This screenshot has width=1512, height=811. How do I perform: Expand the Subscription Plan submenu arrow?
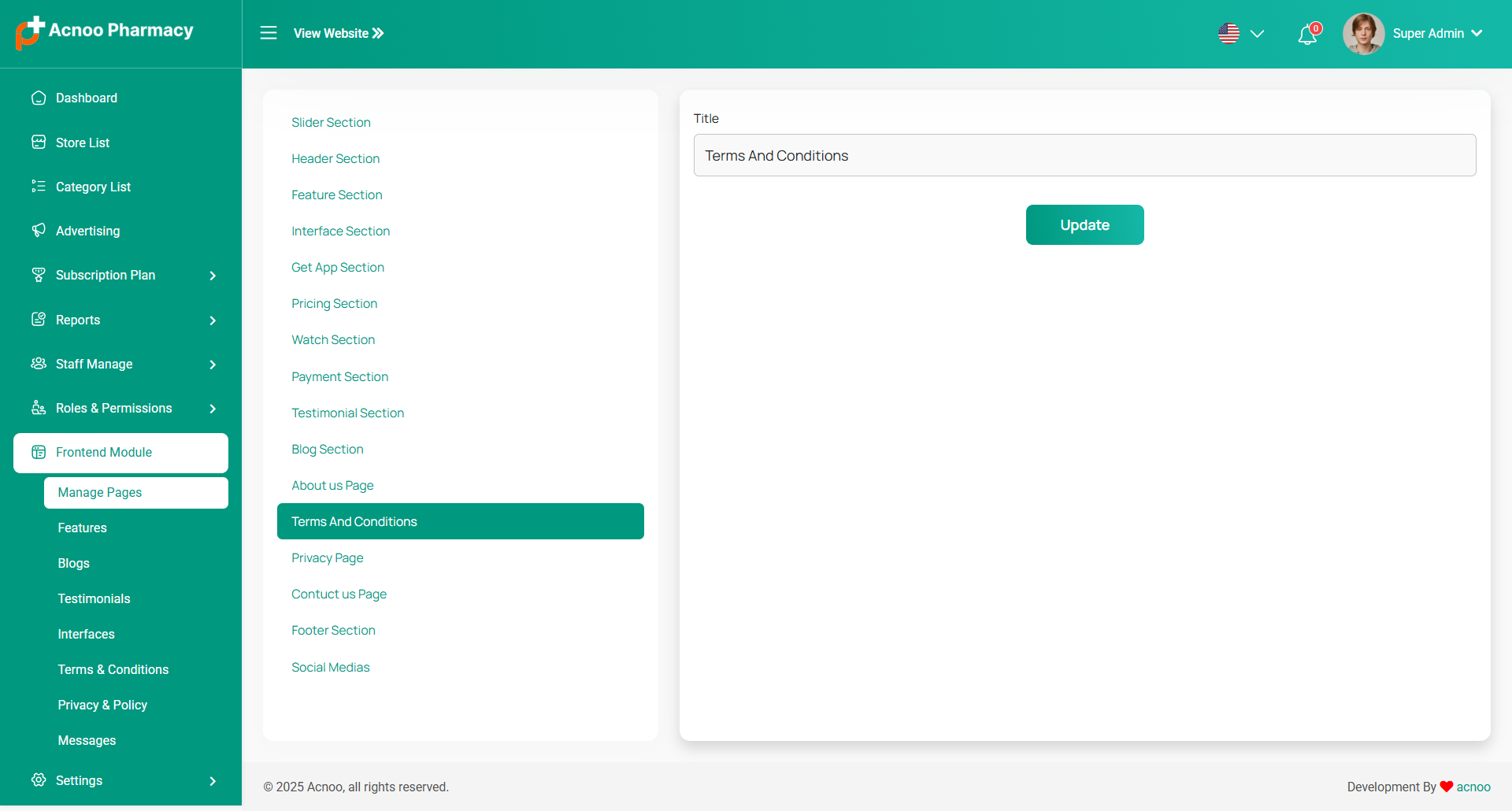click(213, 276)
